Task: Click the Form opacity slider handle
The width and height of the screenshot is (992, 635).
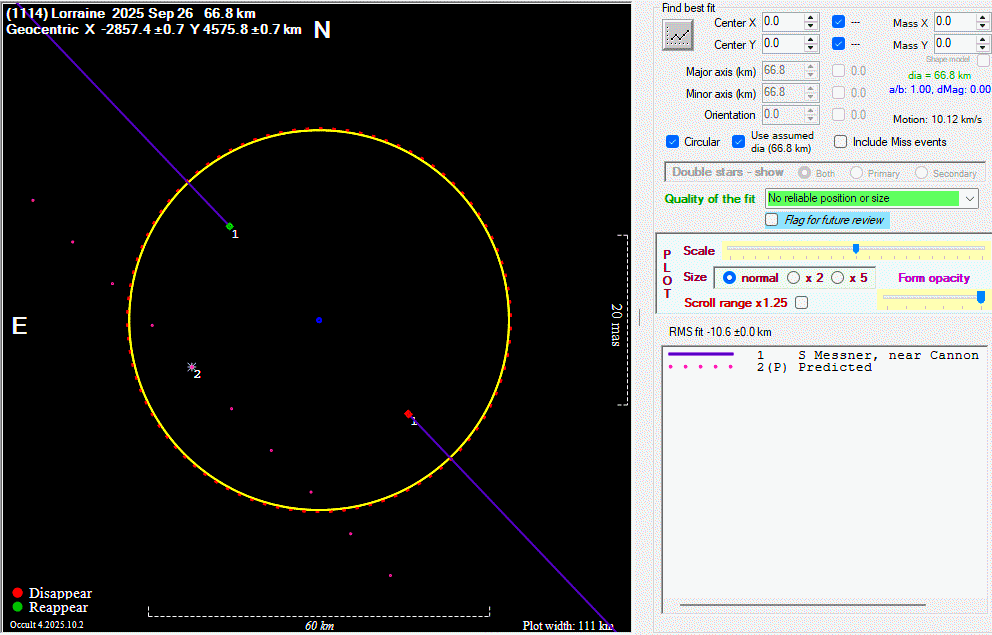Action: tap(980, 297)
